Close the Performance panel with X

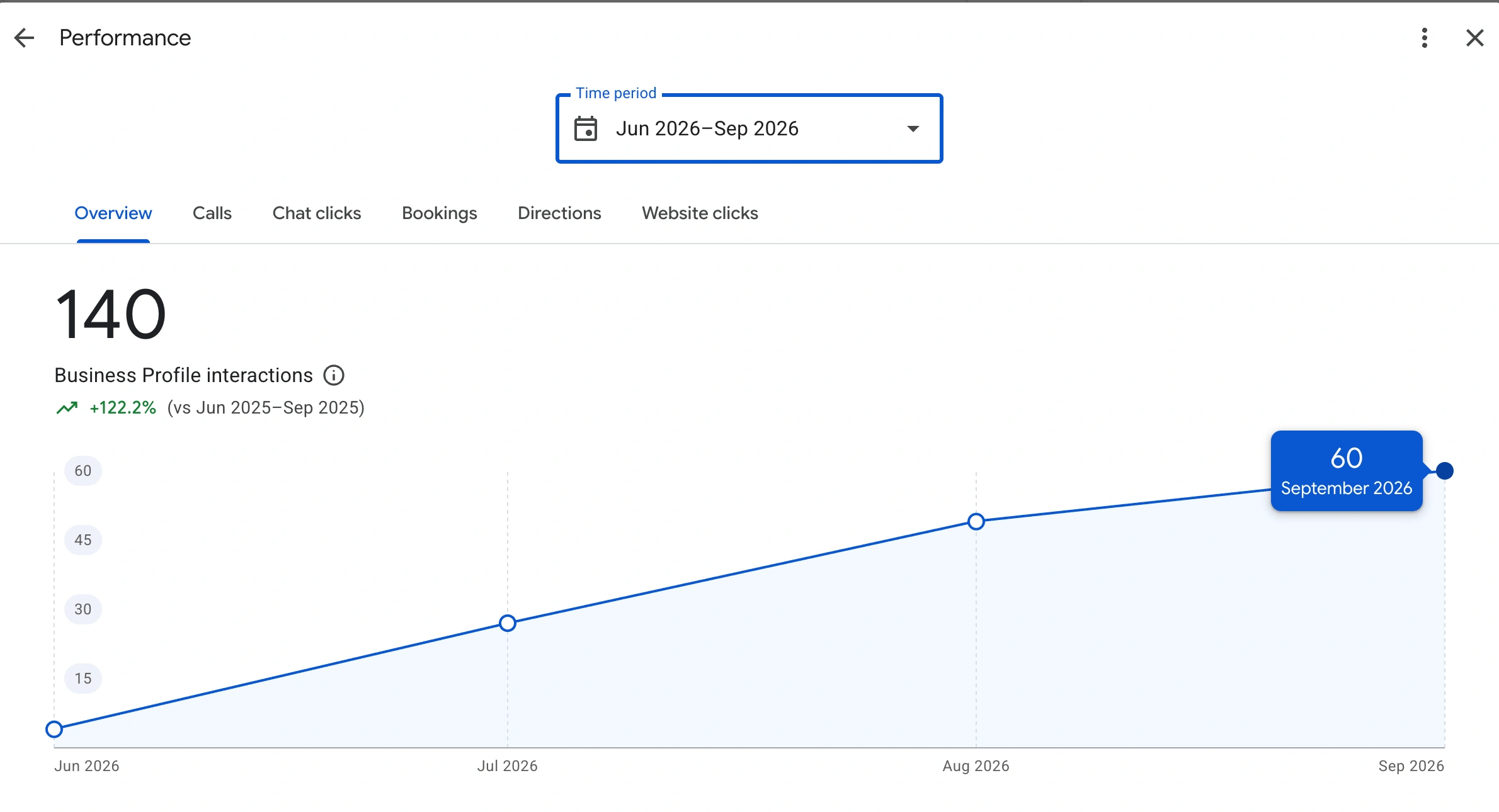click(x=1474, y=38)
